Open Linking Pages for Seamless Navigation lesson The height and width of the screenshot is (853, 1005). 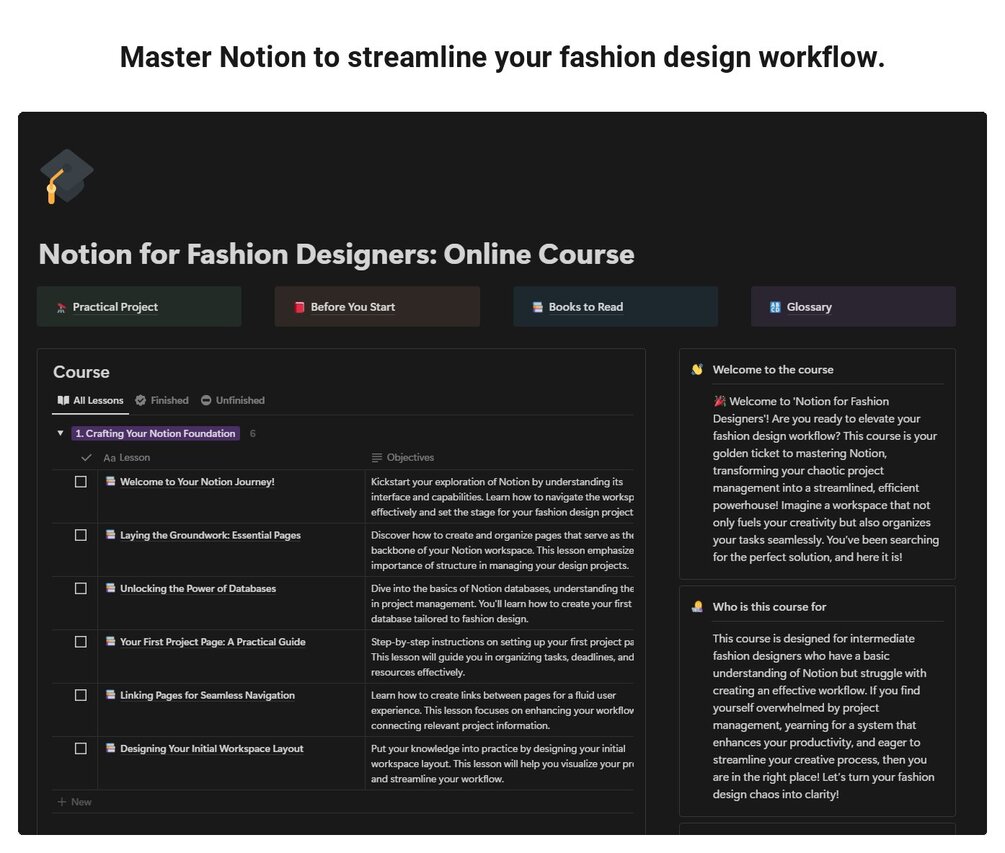[x=208, y=695]
